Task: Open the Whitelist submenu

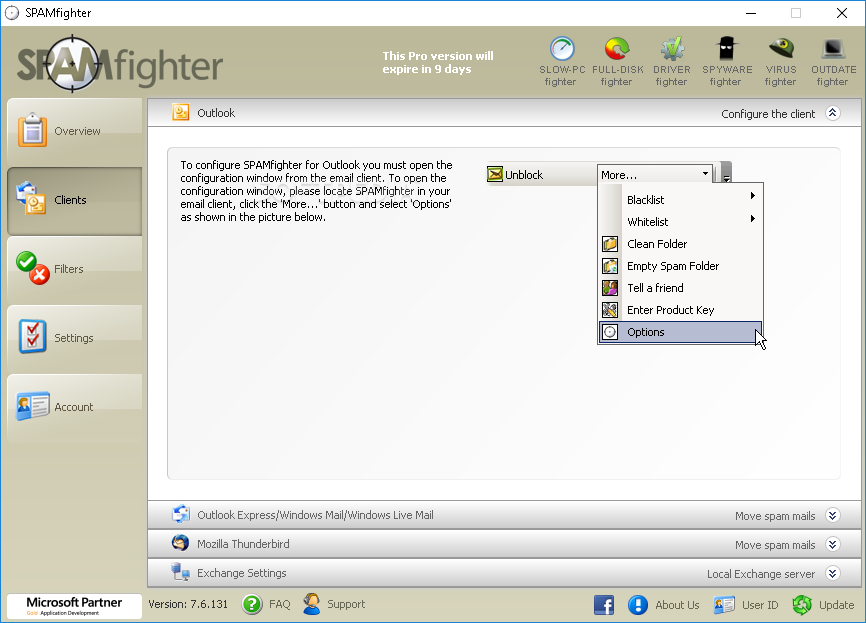Action: point(680,221)
